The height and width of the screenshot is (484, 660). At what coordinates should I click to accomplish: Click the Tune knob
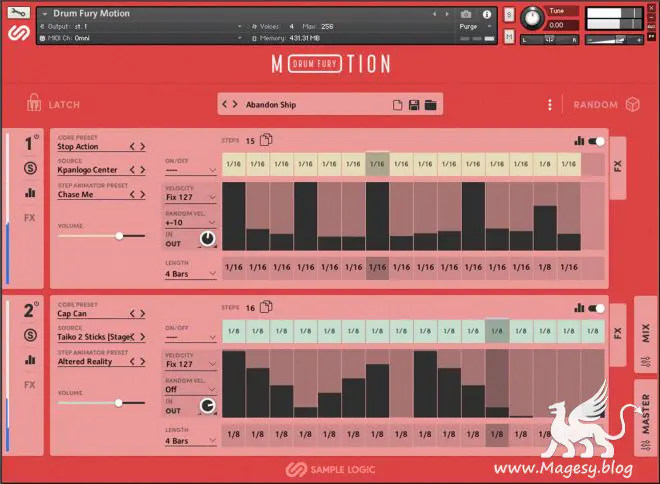tap(532, 19)
